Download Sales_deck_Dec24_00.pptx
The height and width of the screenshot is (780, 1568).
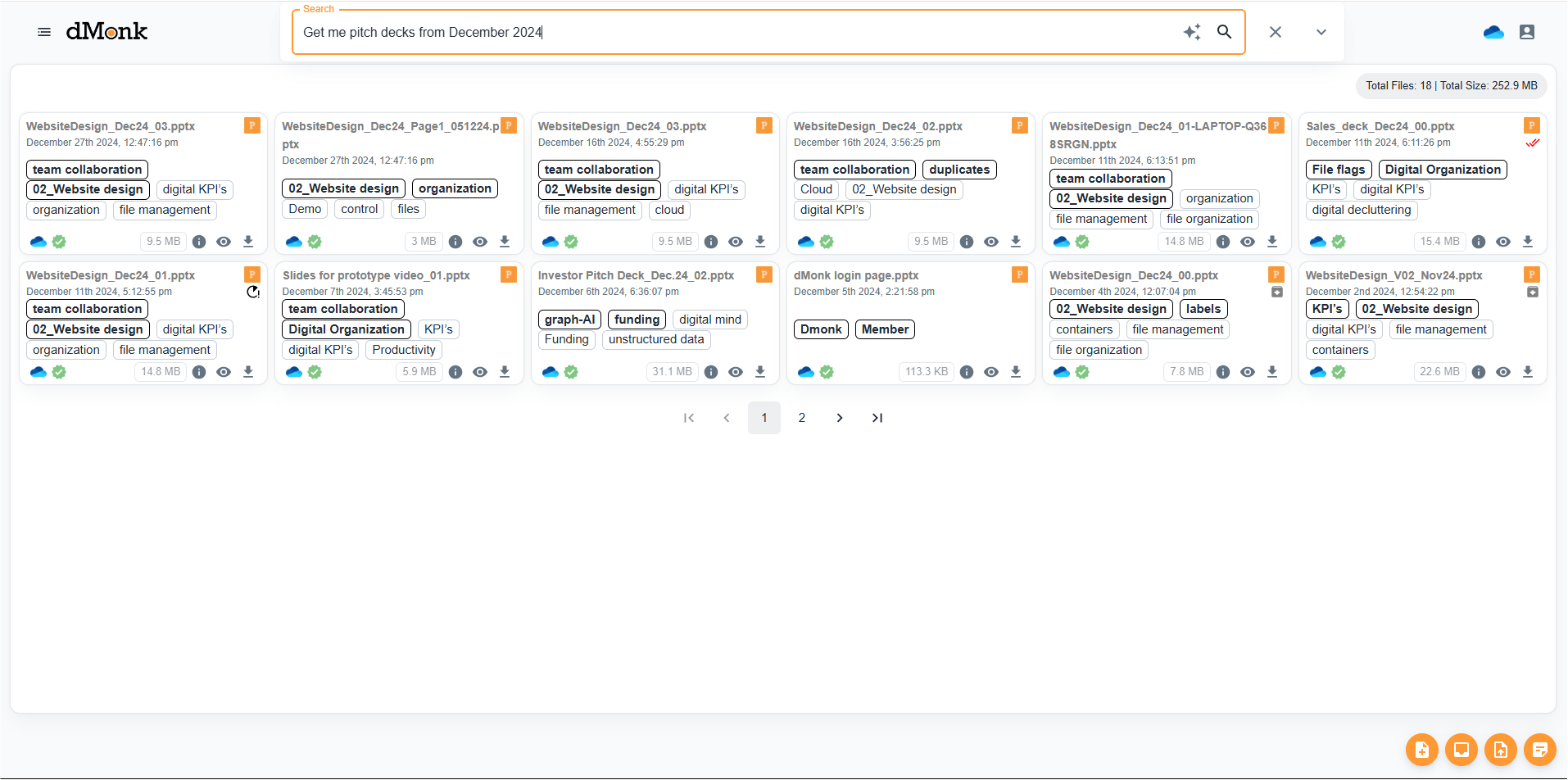pyautogui.click(x=1528, y=242)
